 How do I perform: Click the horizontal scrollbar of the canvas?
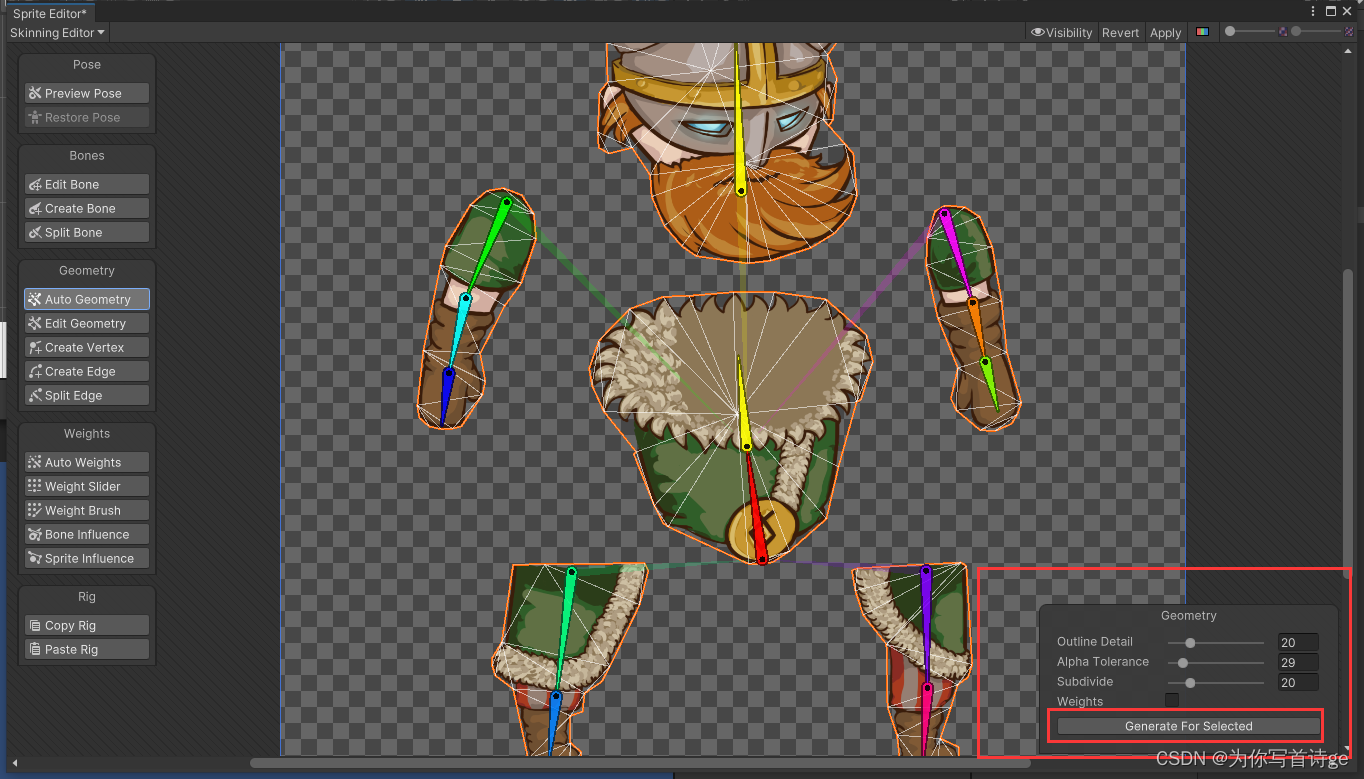(x=640, y=763)
